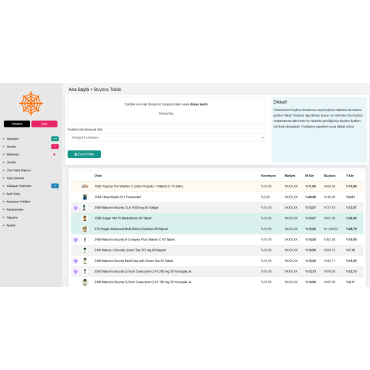Select the Solgar Advanced Multi-Billion Dophilus product name

click(131, 229)
